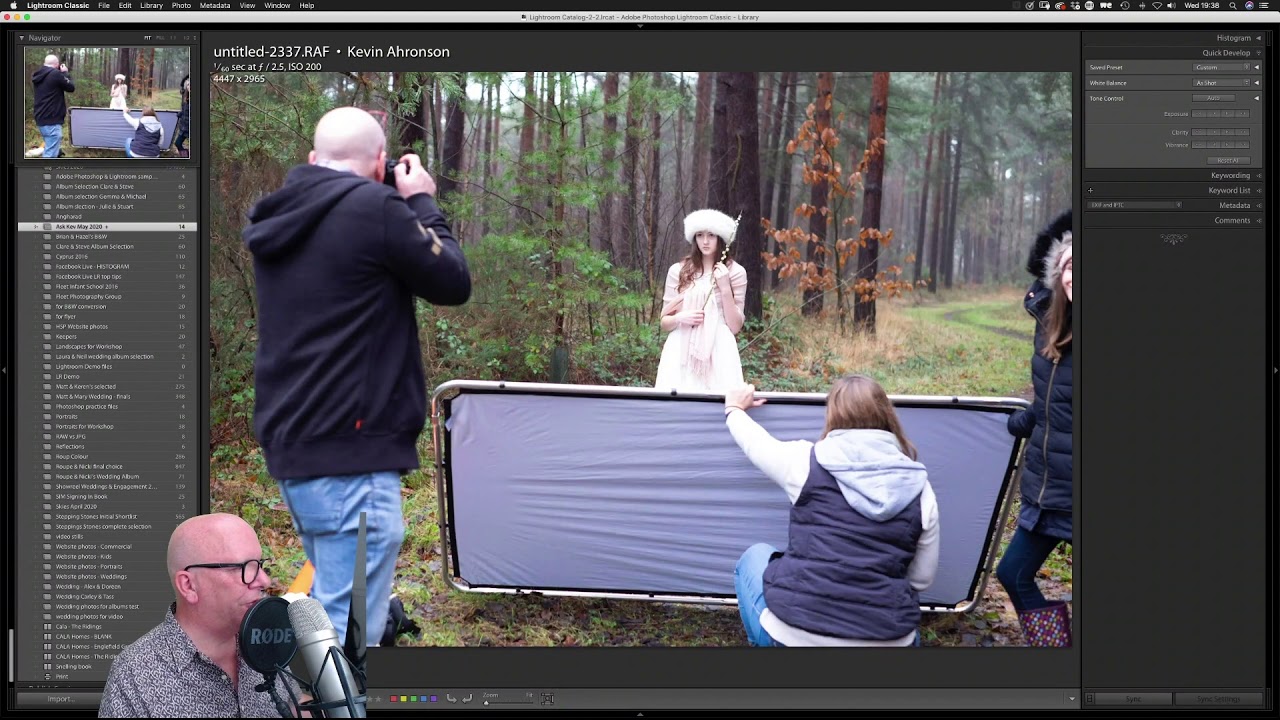Select the Keepers collection
This screenshot has height=720, width=1280.
click(107, 337)
